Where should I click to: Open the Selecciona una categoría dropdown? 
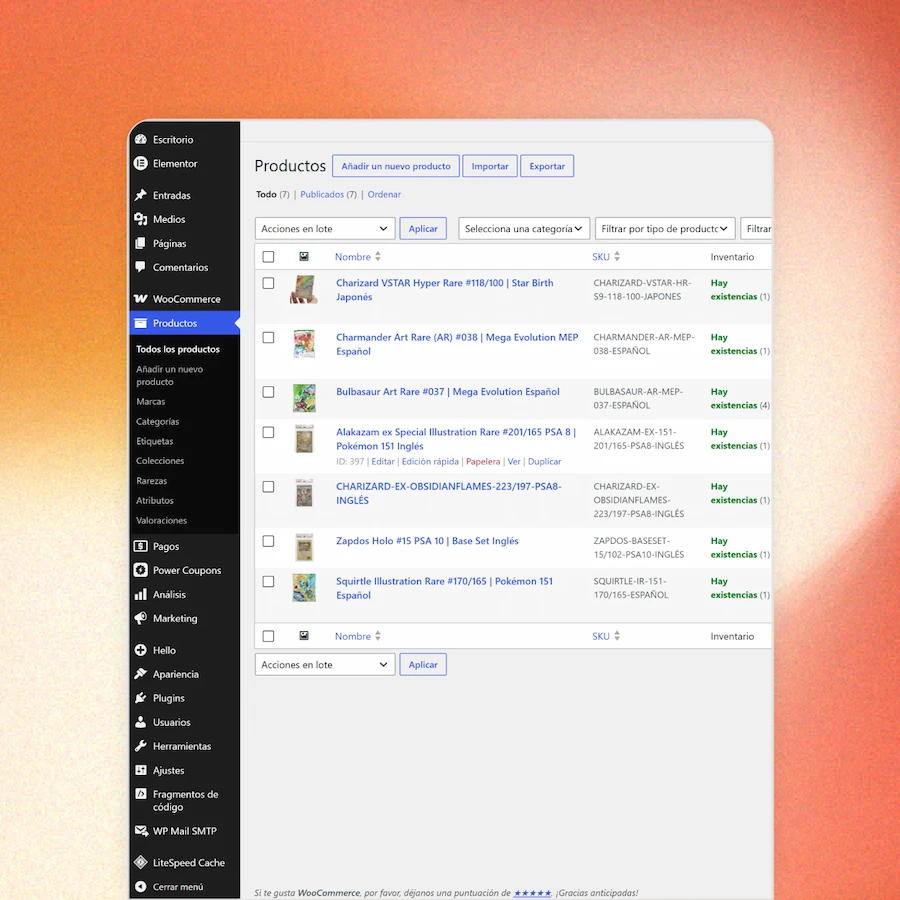(x=524, y=228)
